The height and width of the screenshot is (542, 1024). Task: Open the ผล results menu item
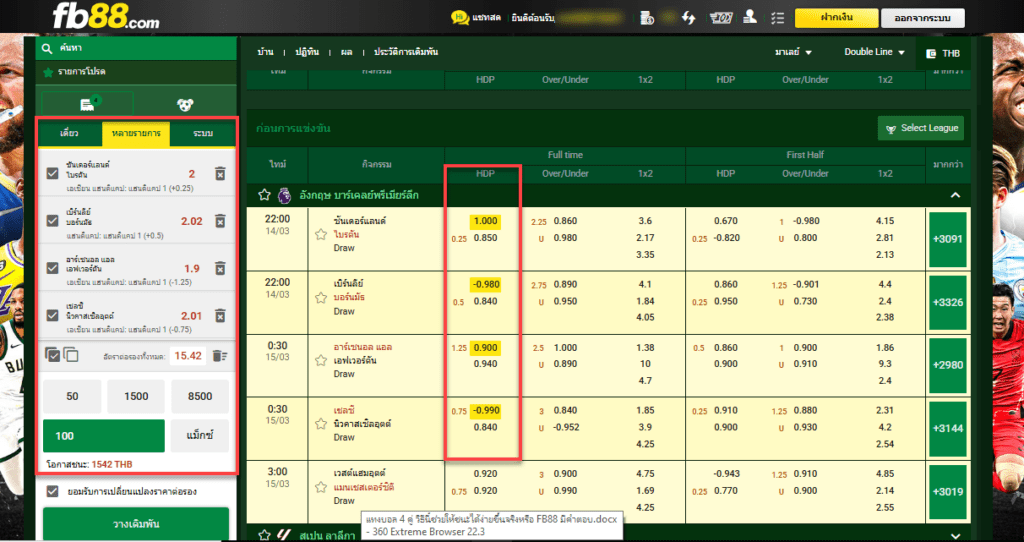click(347, 52)
